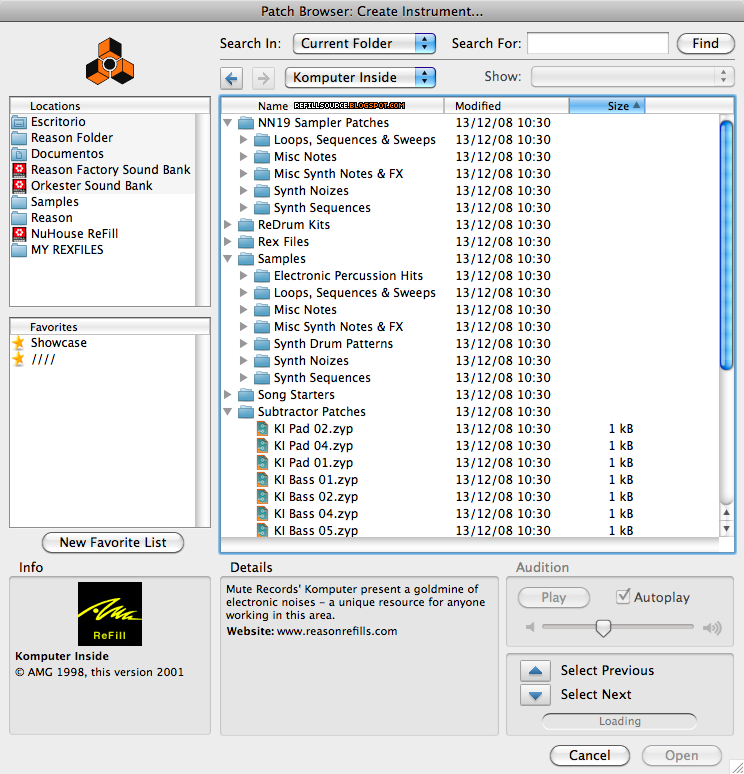The height and width of the screenshot is (774, 744).
Task: Click the Reason Folder location icon
Action: point(19,138)
